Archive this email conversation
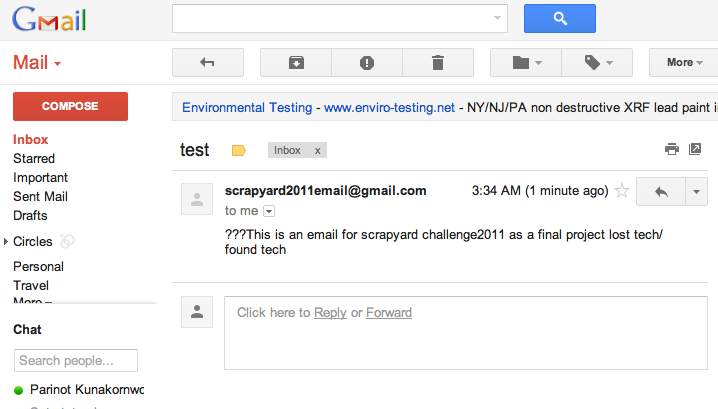718x409 pixels. coord(296,62)
